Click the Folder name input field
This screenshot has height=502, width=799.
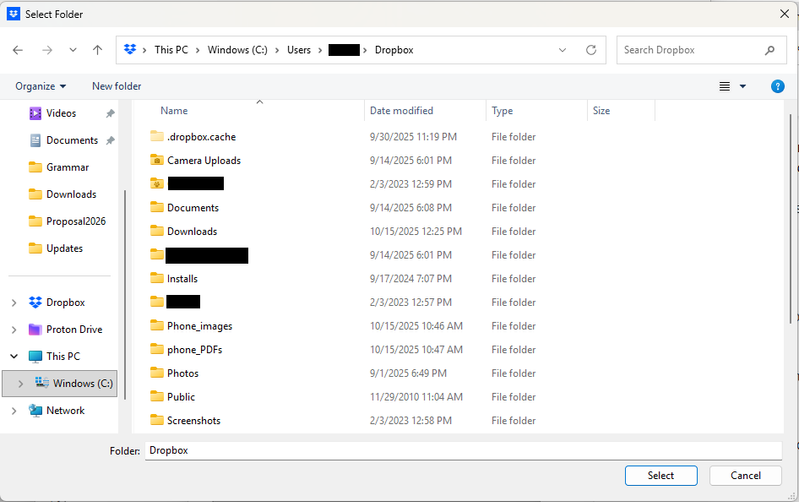462,451
